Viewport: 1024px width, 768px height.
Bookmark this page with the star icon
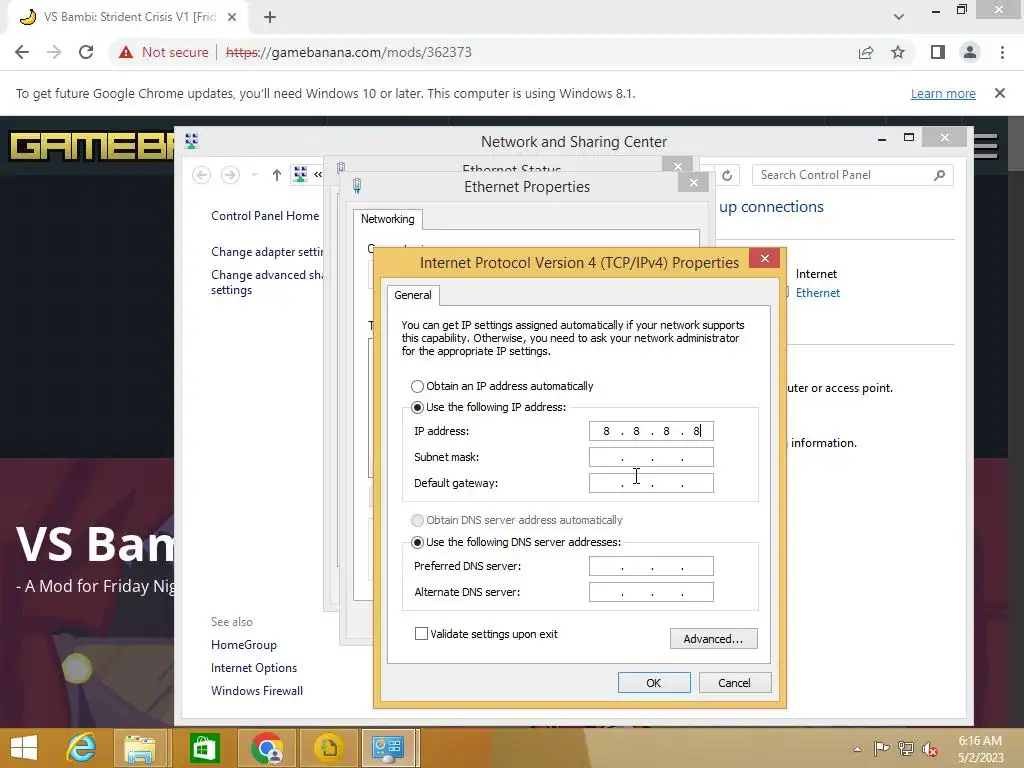click(898, 52)
